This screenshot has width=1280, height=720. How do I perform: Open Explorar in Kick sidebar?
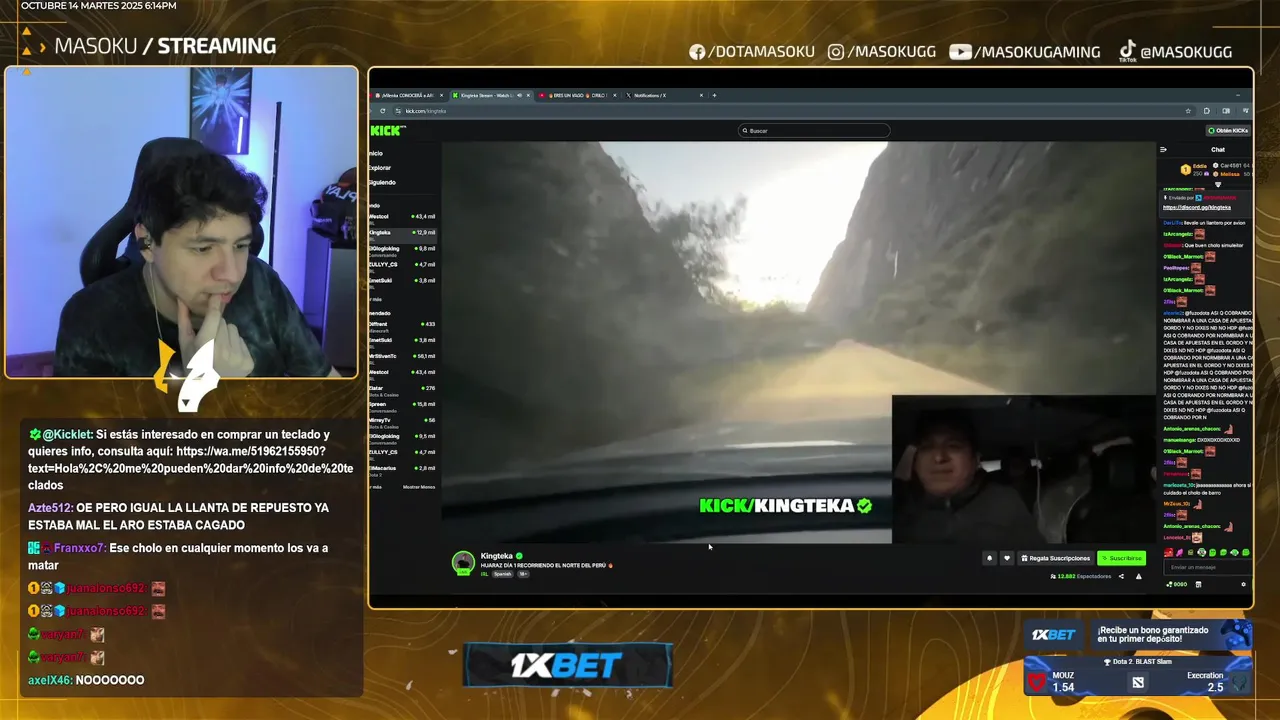pos(380,168)
